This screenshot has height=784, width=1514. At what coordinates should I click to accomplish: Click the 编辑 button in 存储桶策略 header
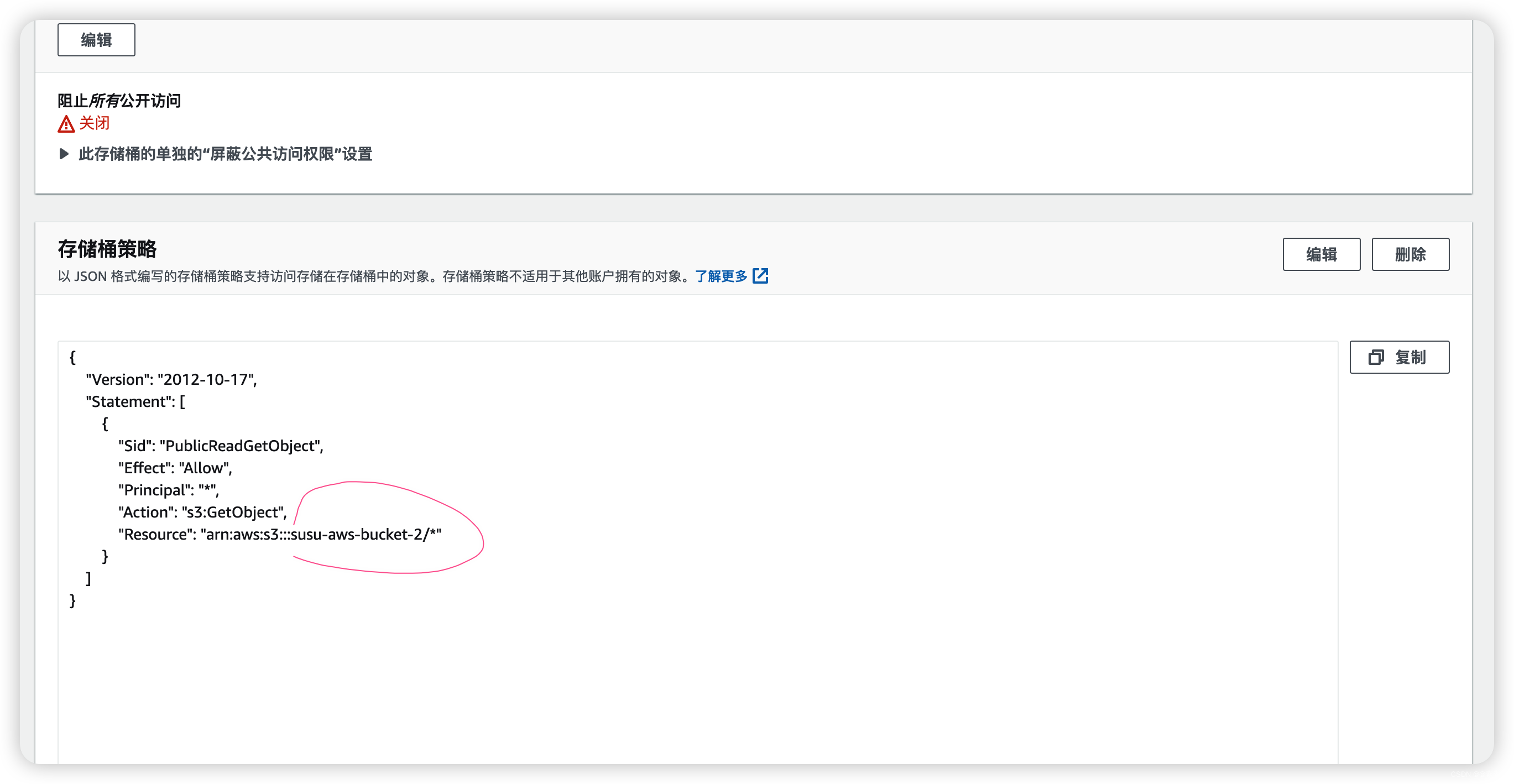(x=1321, y=254)
